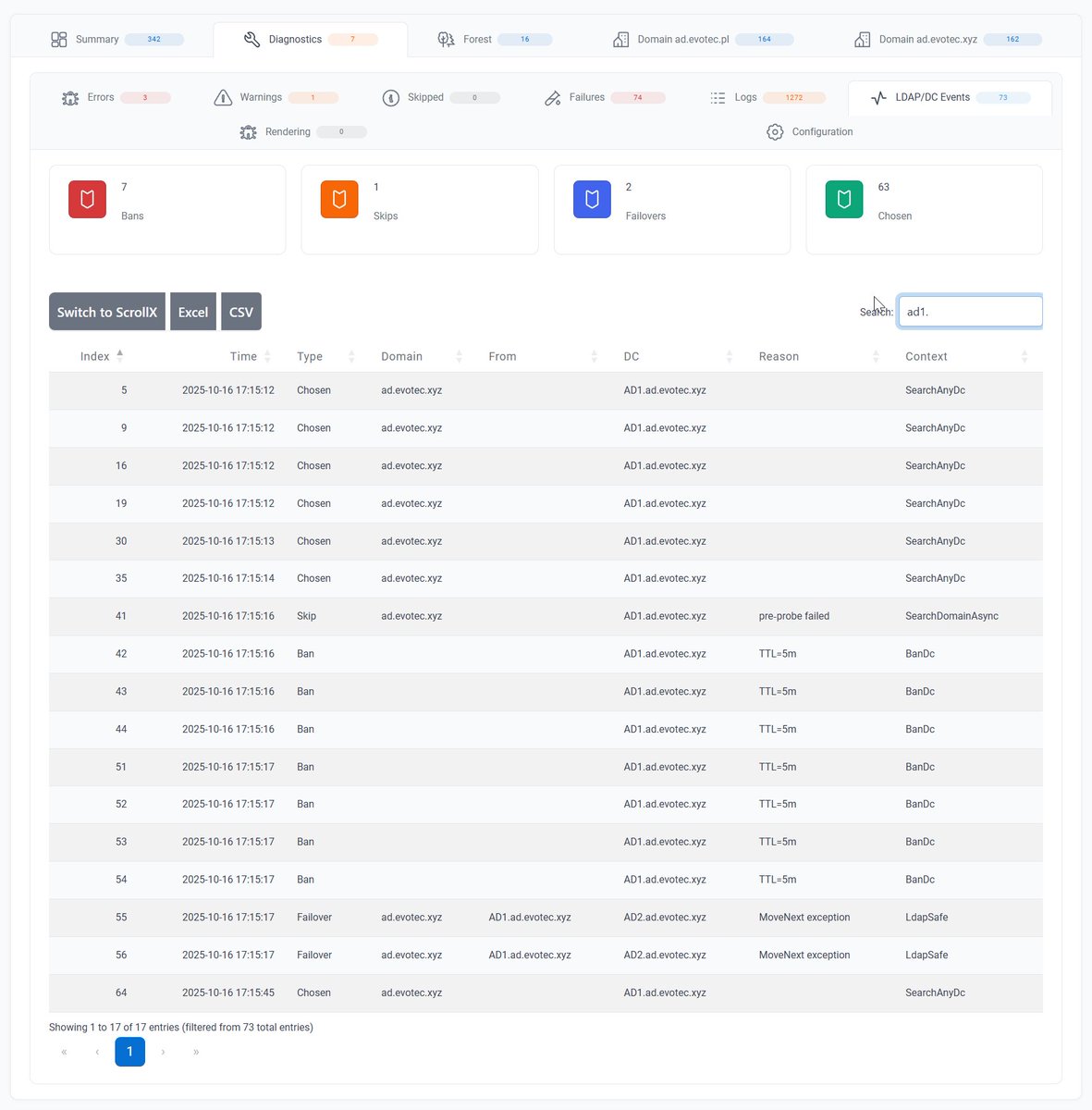Open the Warnings sub-tab

tap(276, 98)
